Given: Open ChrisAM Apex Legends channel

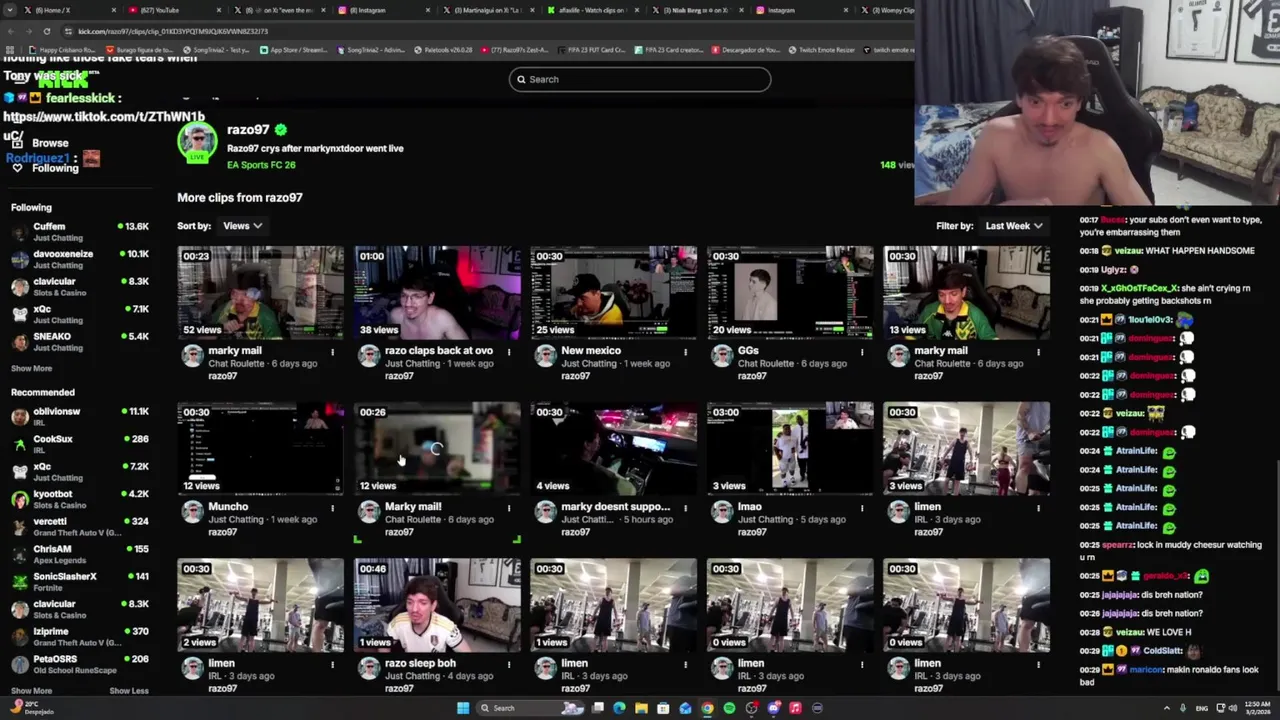Looking at the screenshot, I should (80, 554).
